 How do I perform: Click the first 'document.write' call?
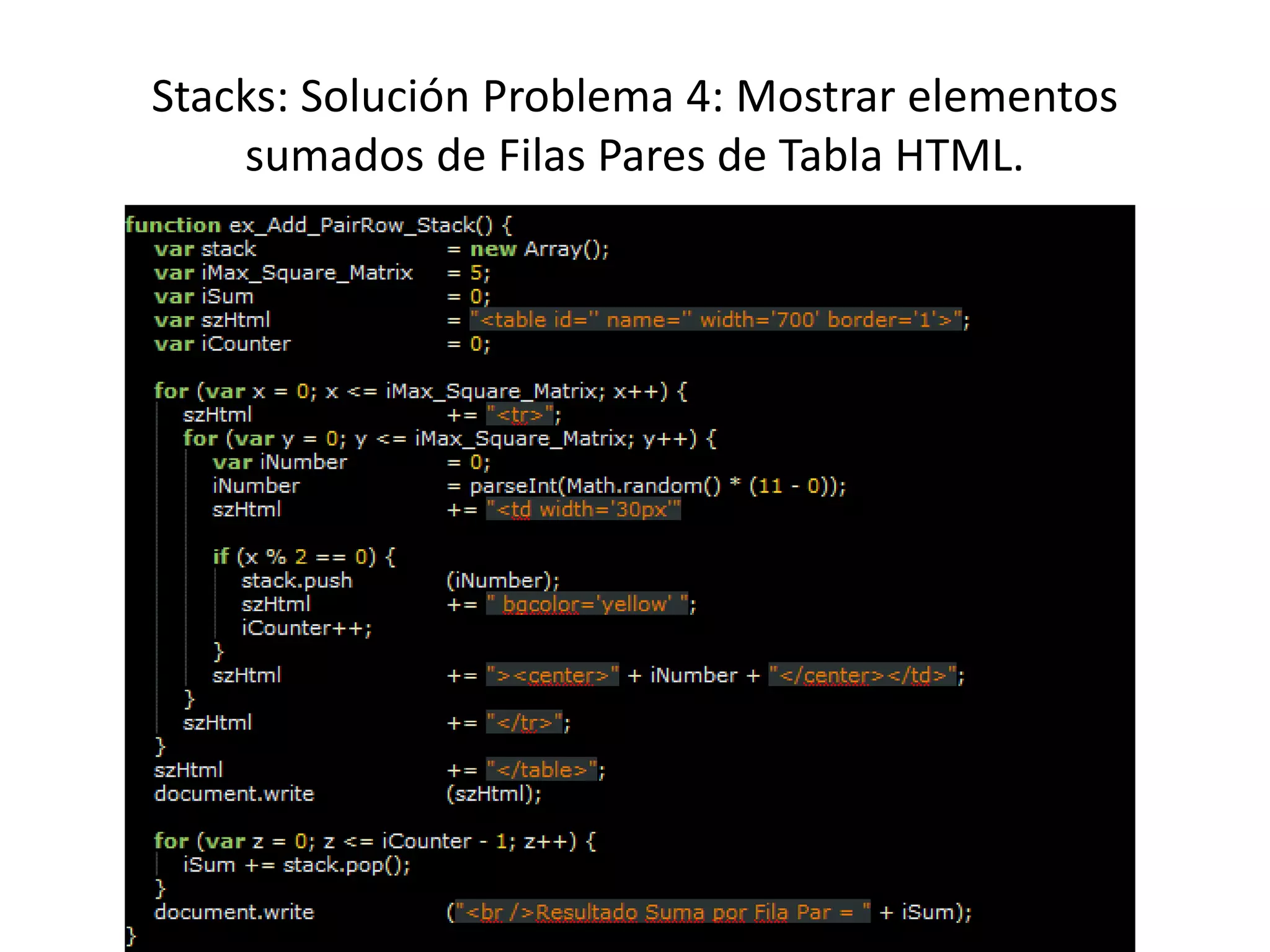[234, 794]
